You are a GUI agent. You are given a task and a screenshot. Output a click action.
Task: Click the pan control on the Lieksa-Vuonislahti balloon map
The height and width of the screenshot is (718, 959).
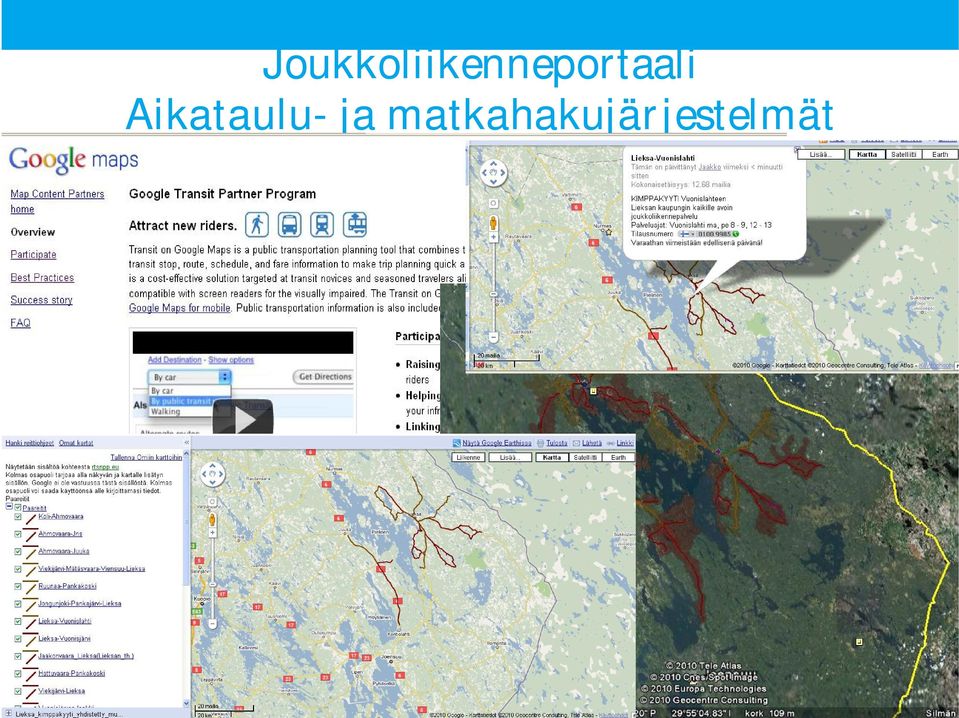pos(494,174)
